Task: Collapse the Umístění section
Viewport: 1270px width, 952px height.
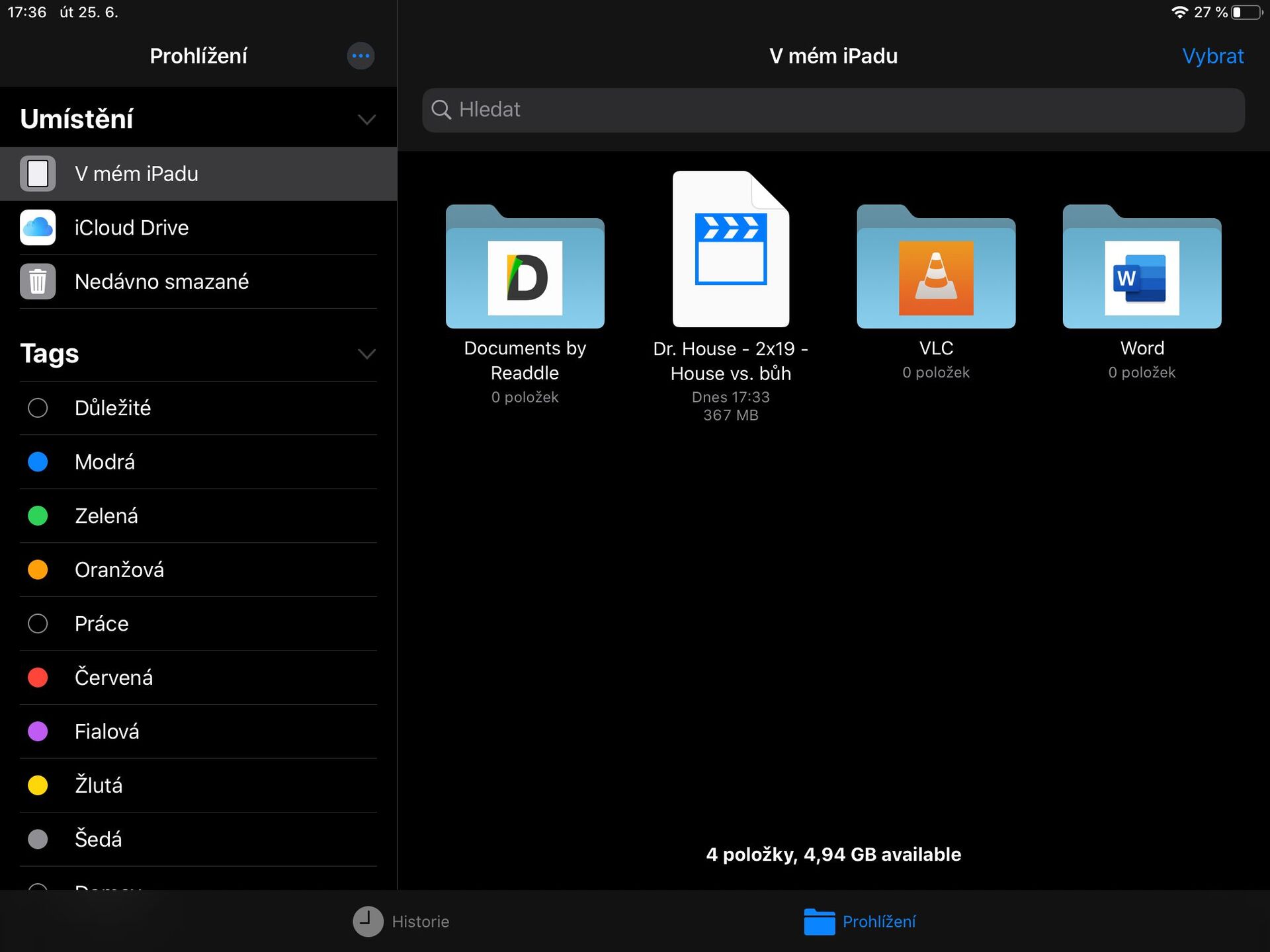Action: pos(367,119)
